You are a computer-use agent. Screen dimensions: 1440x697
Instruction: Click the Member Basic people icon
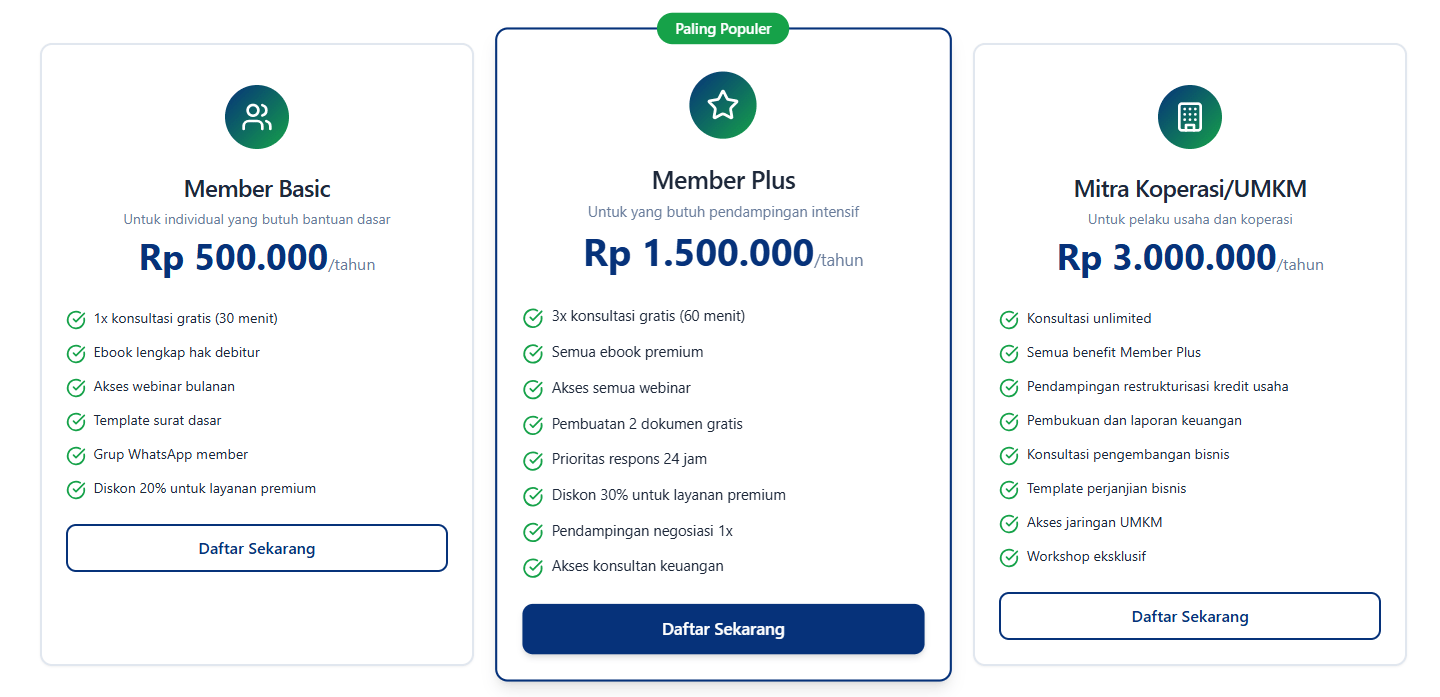tap(257, 117)
